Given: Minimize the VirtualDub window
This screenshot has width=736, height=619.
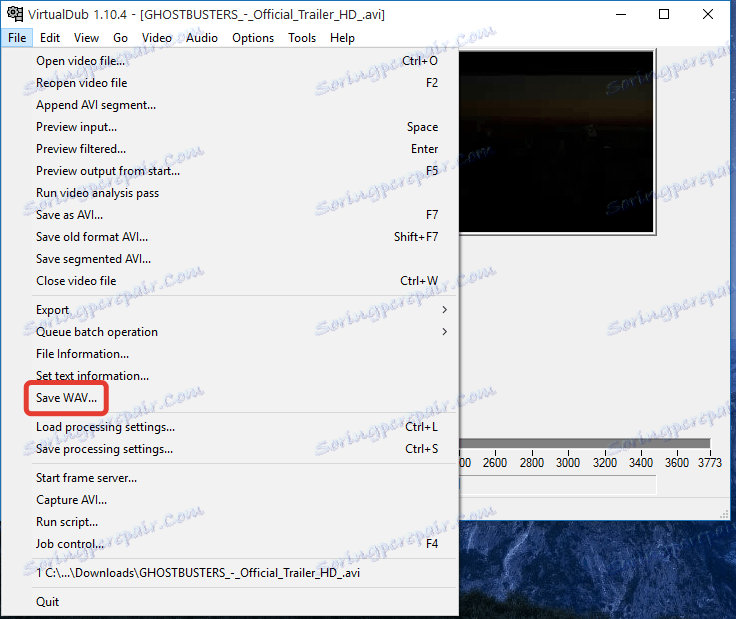Looking at the screenshot, I should pos(621,15).
